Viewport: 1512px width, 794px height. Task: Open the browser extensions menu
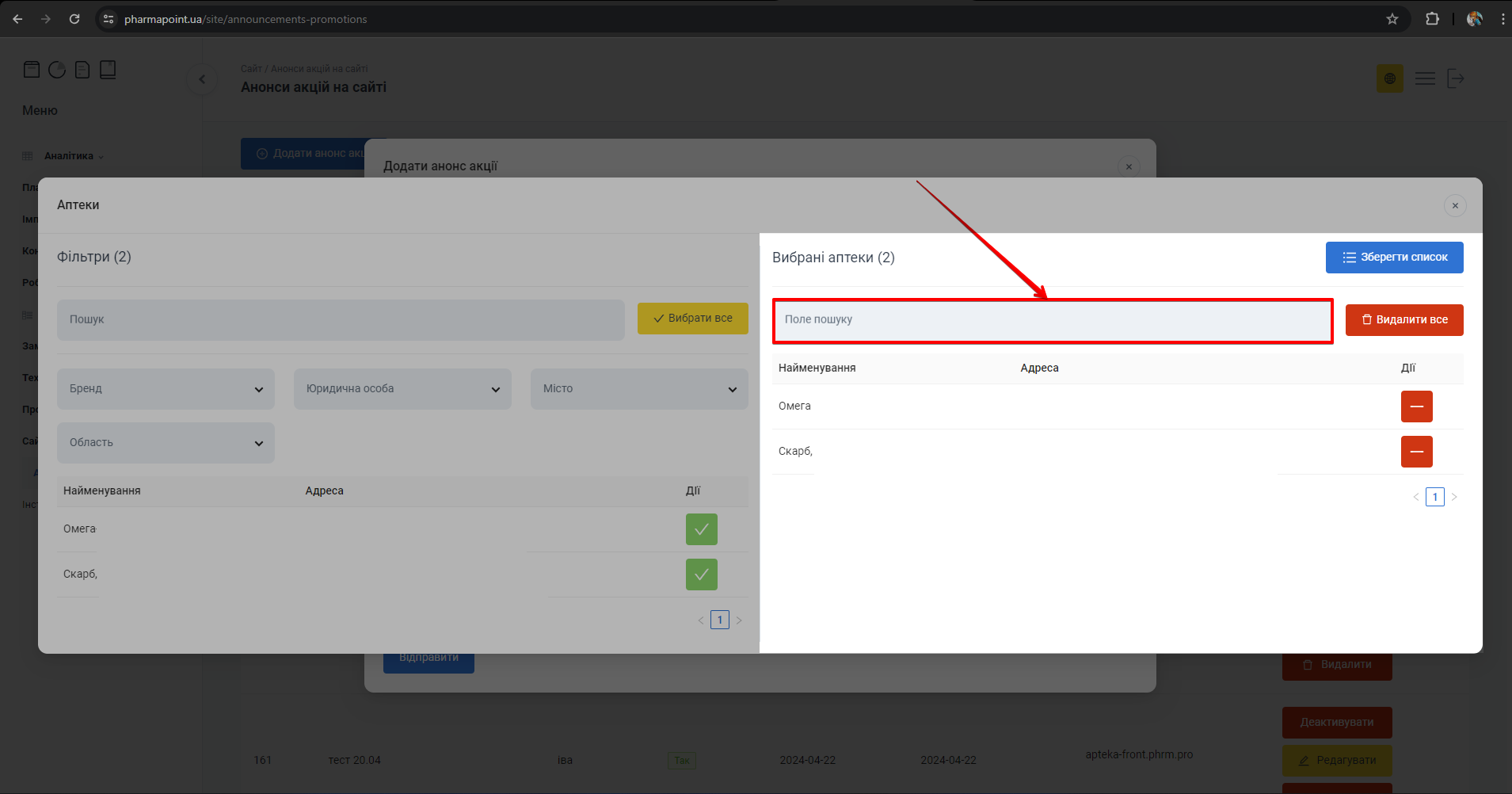point(1432,19)
